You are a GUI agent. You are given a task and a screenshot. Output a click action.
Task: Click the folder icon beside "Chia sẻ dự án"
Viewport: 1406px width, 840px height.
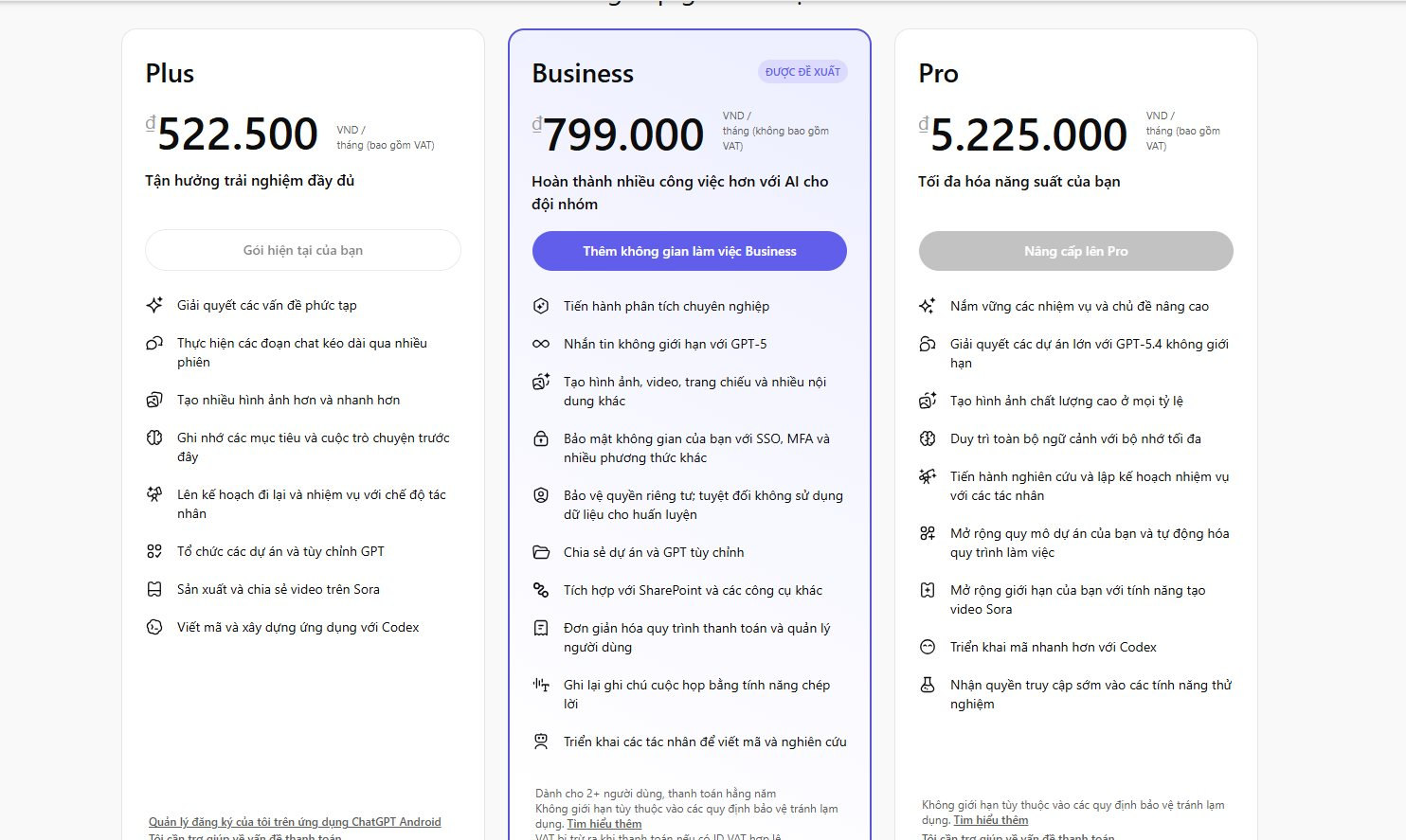(x=541, y=552)
